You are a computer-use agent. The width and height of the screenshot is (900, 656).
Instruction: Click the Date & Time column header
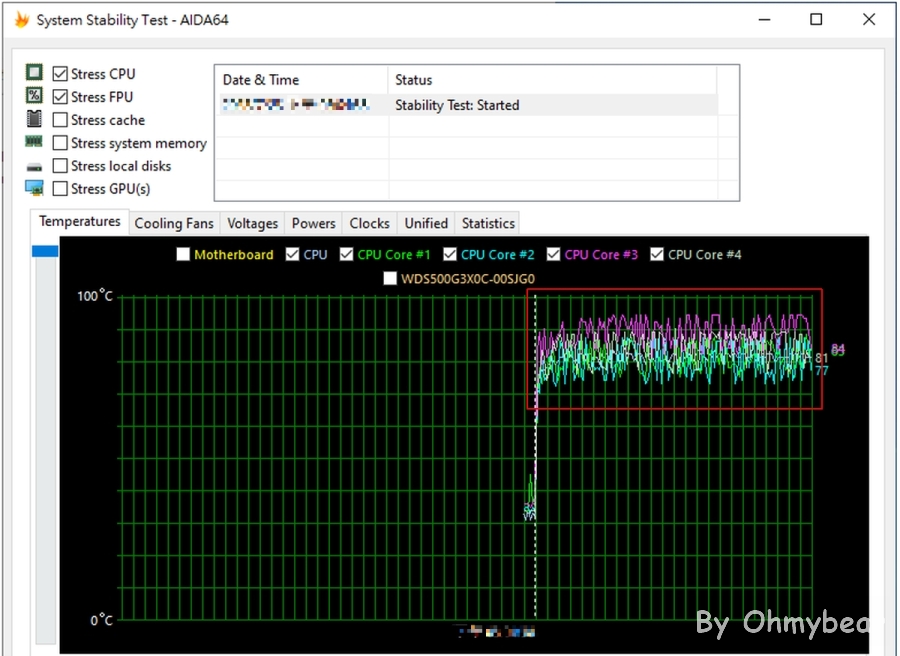(302, 80)
